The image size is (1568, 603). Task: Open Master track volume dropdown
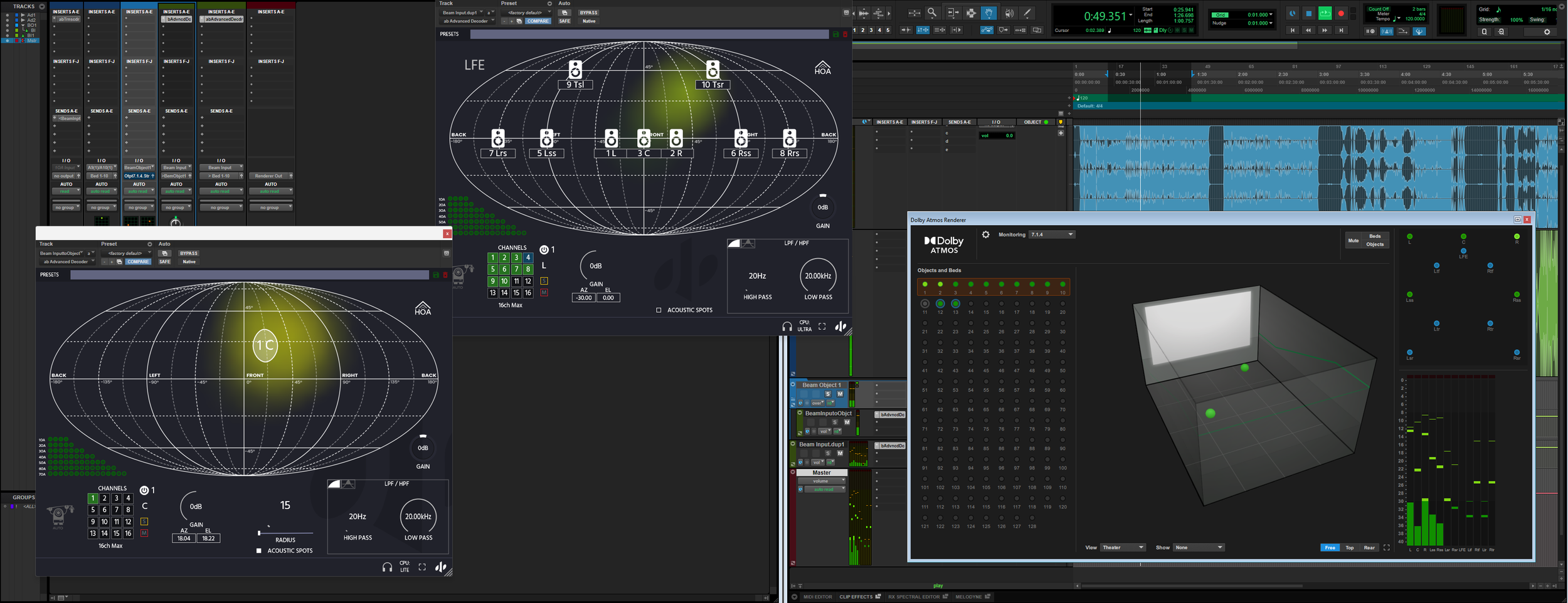(821, 481)
